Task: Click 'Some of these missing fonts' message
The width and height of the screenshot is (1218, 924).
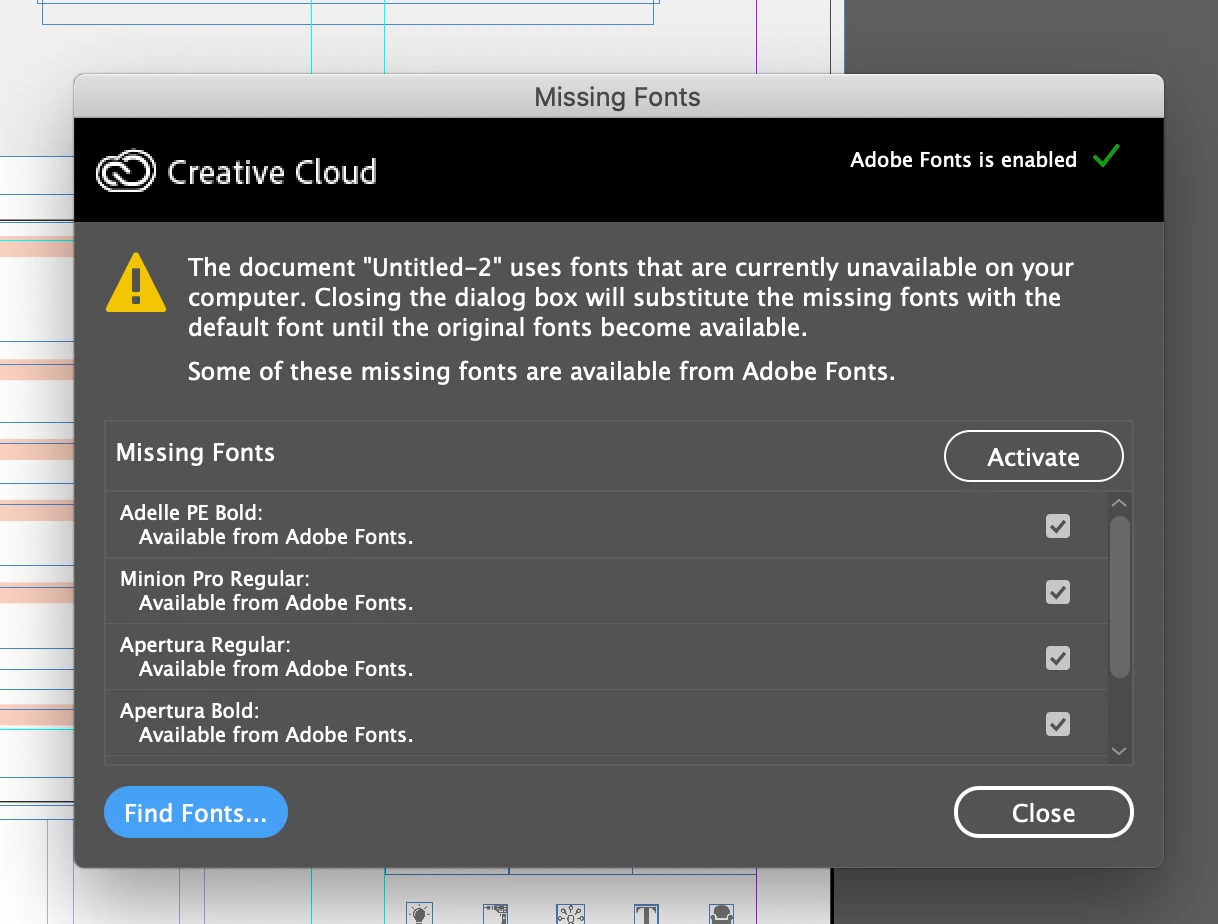Action: [541, 372]
